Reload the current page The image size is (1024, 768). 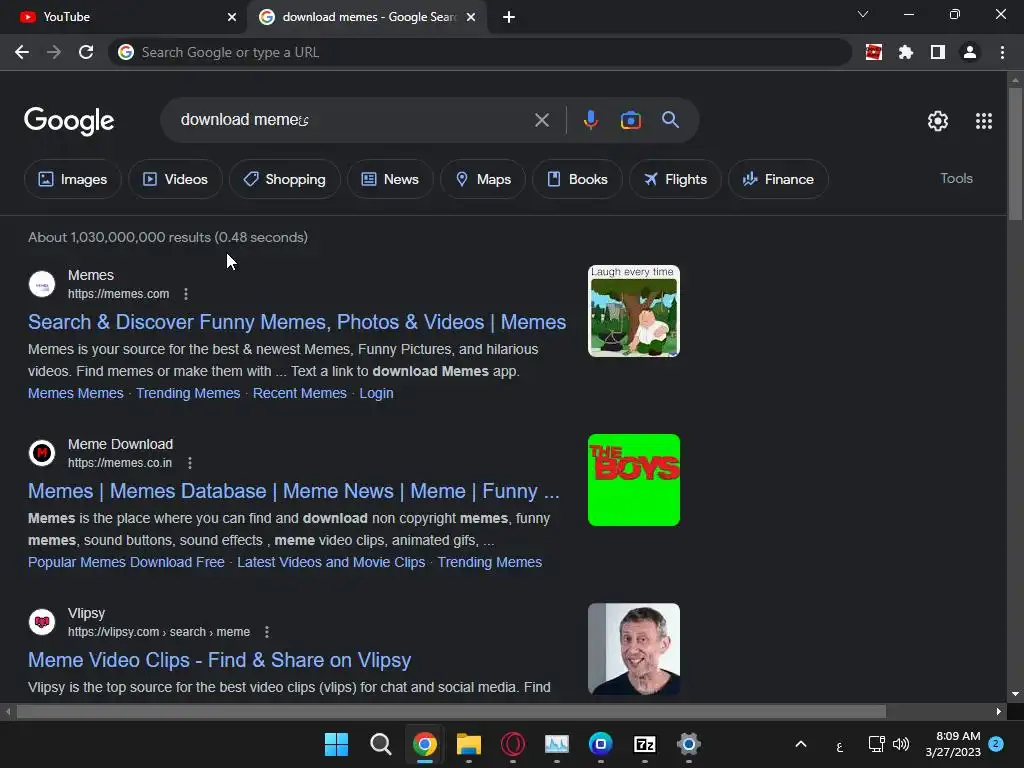[86, 52]
